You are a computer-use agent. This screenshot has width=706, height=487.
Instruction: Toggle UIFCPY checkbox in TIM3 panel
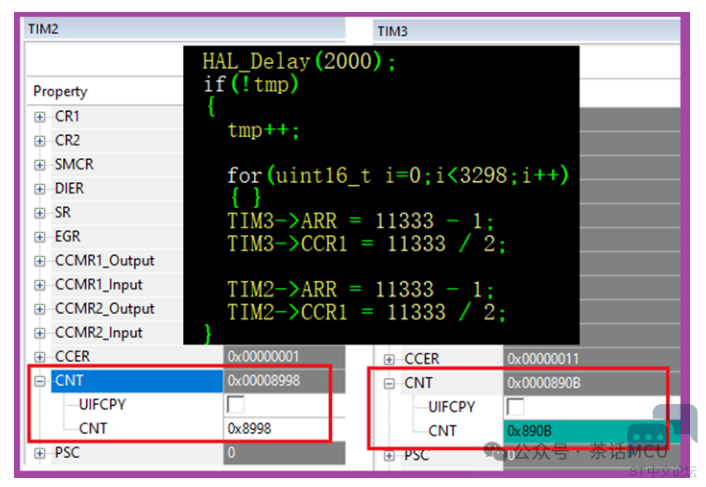click(516, 407)
